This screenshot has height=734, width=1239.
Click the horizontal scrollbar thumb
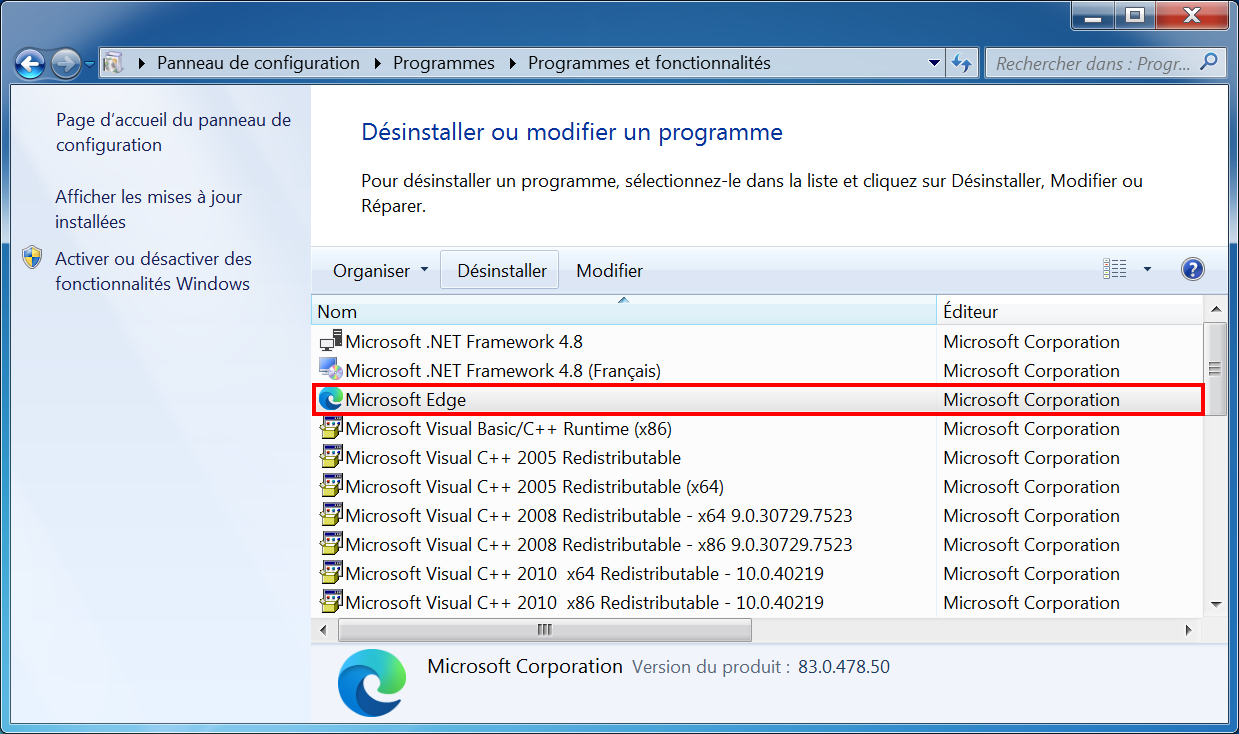pyautogui.click(x=544, y=630)
